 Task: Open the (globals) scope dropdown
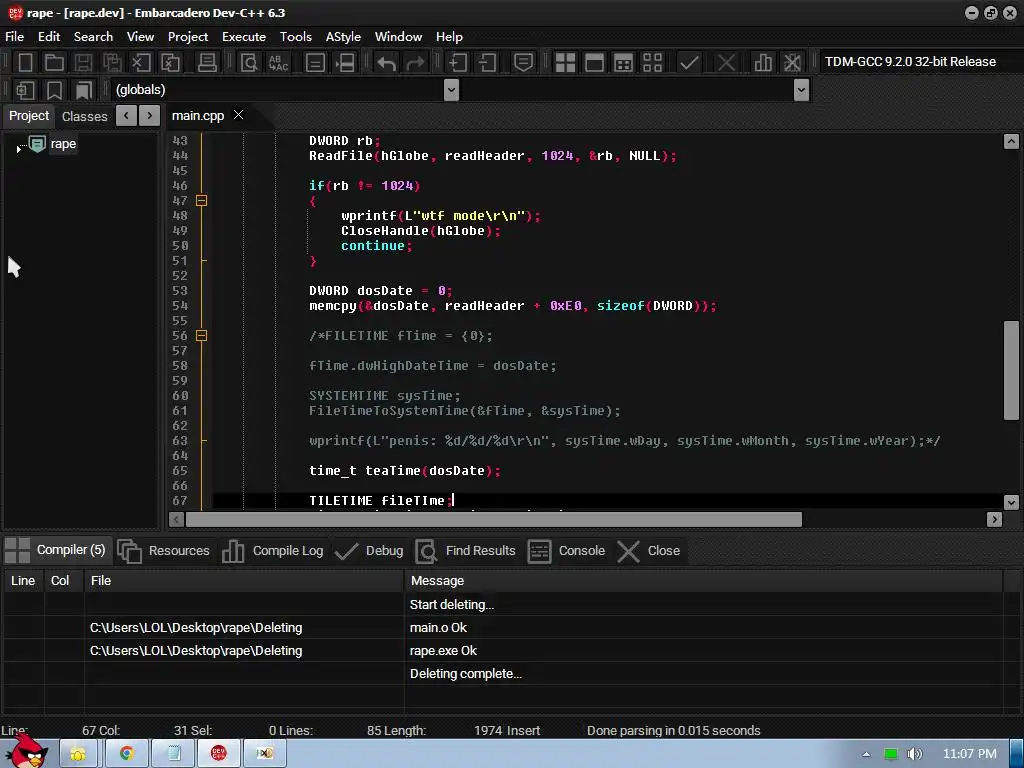(x=451, y=89)
